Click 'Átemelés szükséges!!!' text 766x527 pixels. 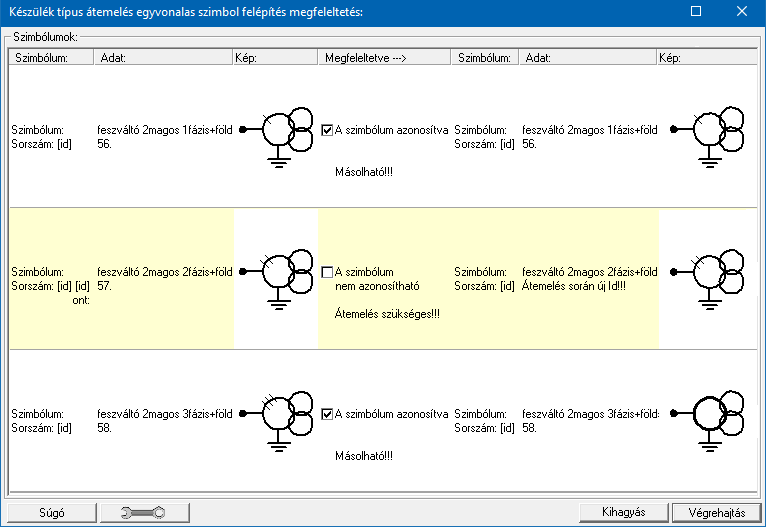pos(387,314)
